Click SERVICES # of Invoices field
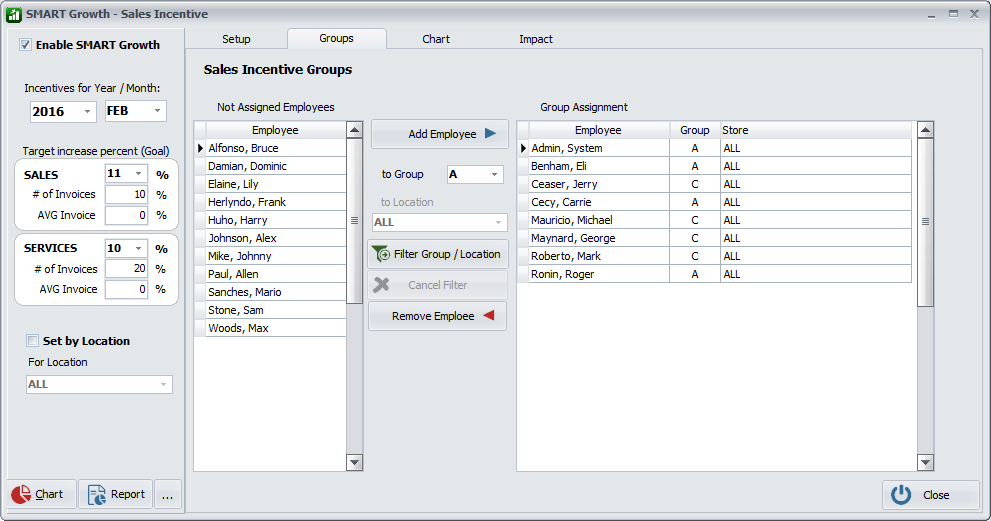The height and width of the screenshot is (521, 991). (126, 269)
